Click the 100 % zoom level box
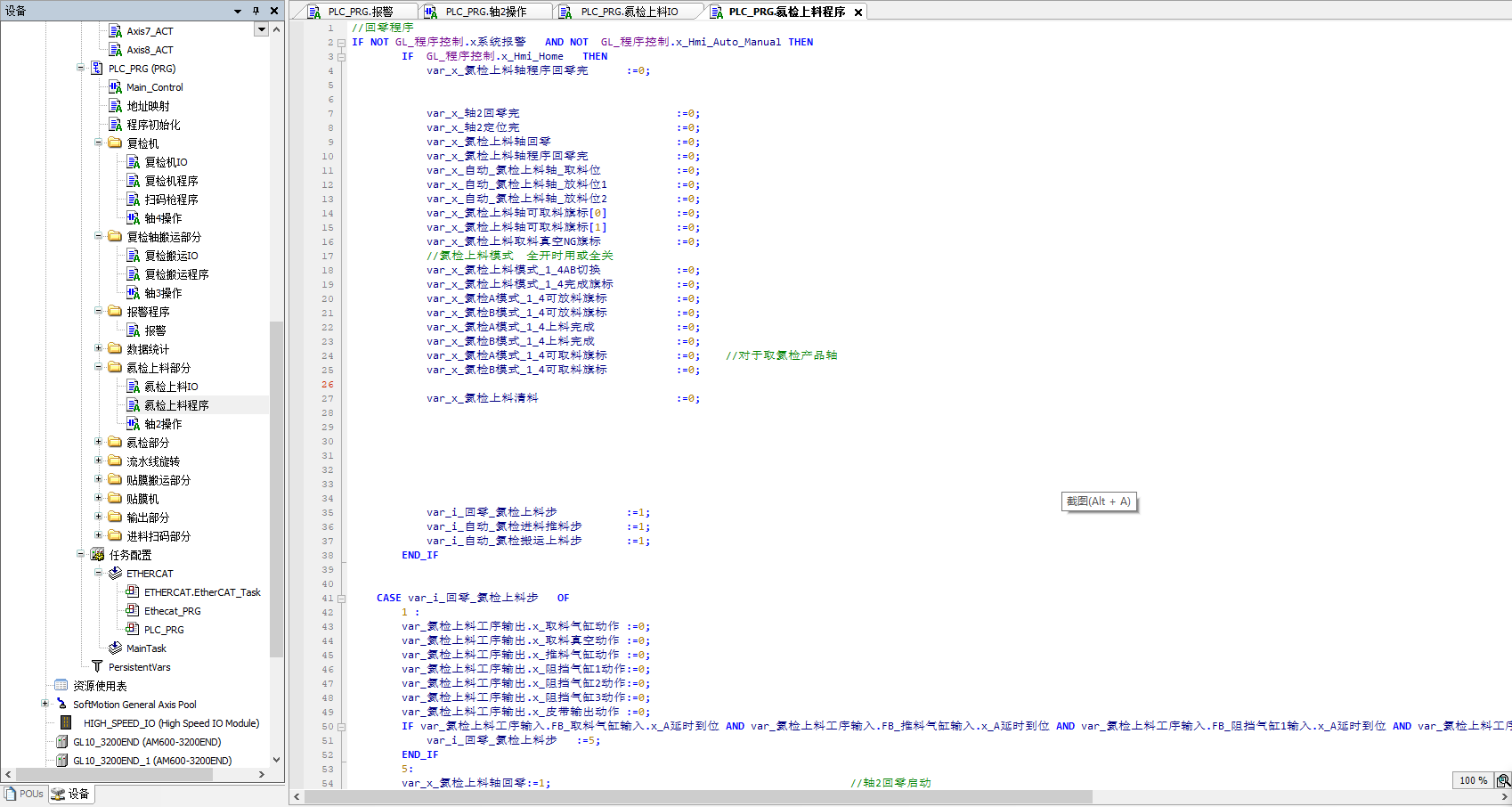Viewport: 1512px width, 807px height. coord(1473,780)
